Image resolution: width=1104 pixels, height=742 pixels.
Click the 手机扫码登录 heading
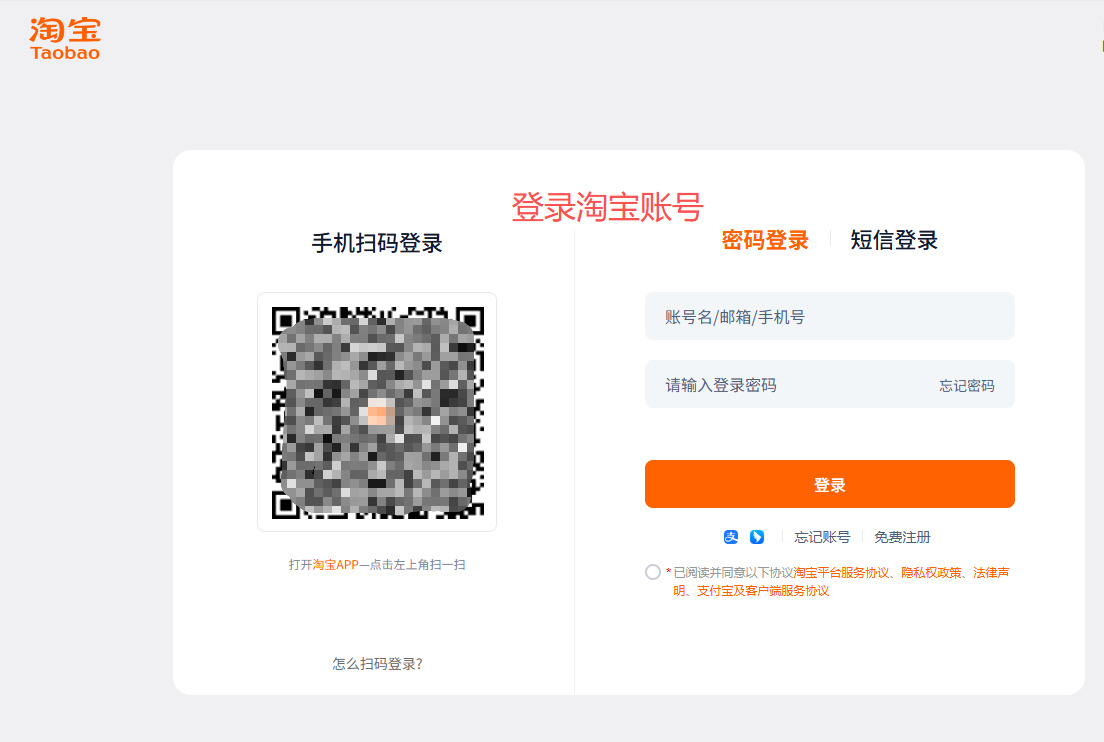coord(377,243)
